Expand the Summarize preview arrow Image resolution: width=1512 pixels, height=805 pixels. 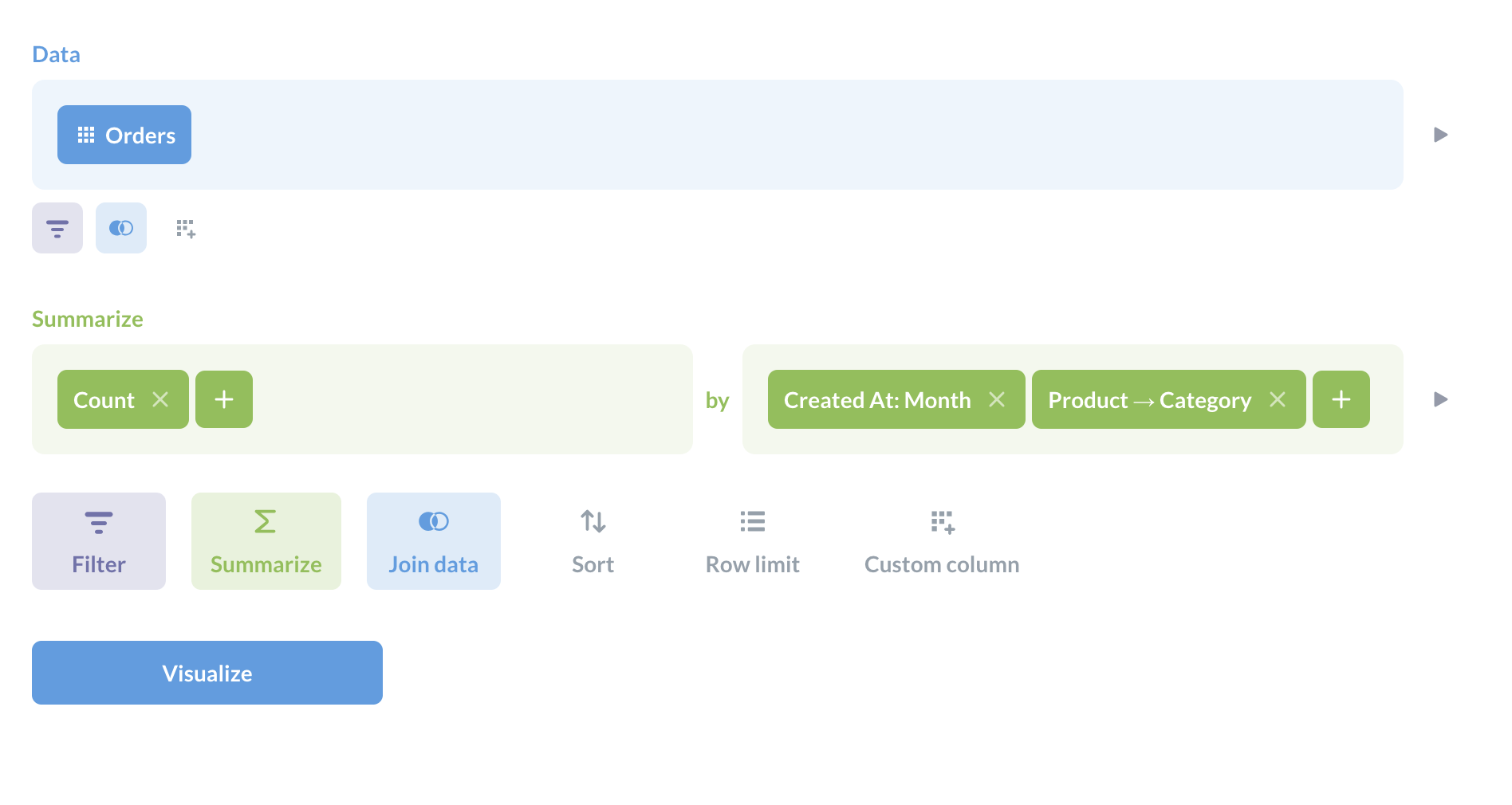(1440, 399)
